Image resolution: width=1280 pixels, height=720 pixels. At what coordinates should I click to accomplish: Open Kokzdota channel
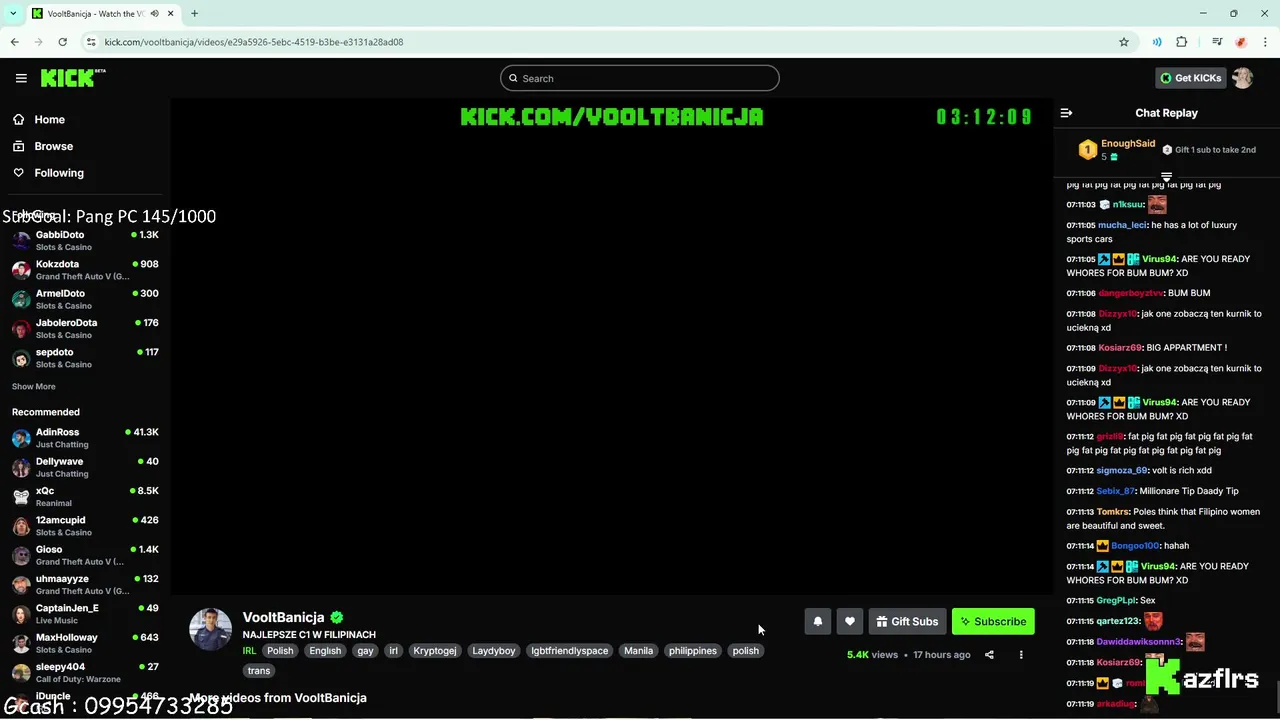click(x=85, y=270)
